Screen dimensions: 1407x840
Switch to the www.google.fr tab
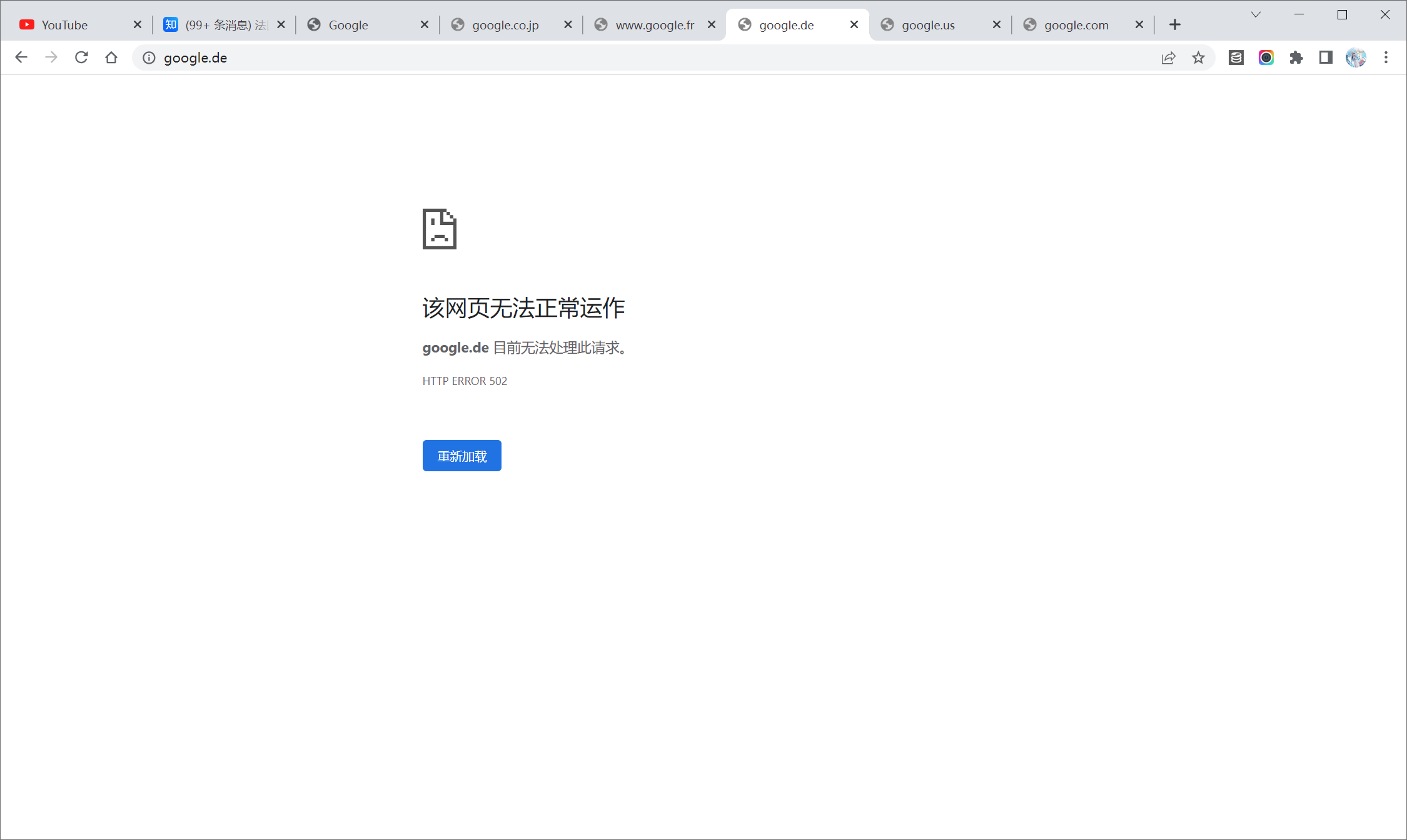(x=654, y=24)
